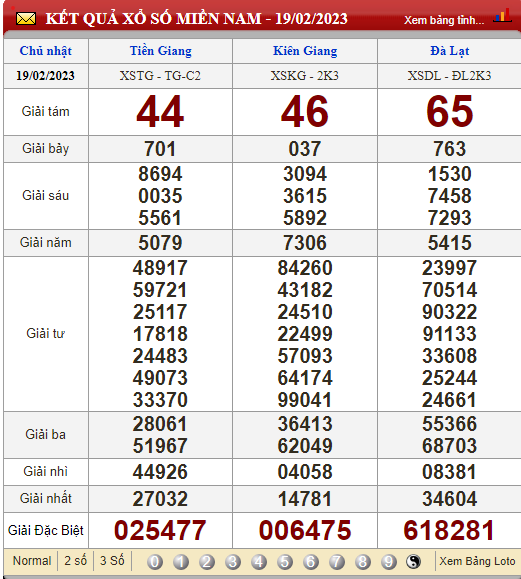Select digit ball 1 filter
521x579 pixels.
point(181,562)
